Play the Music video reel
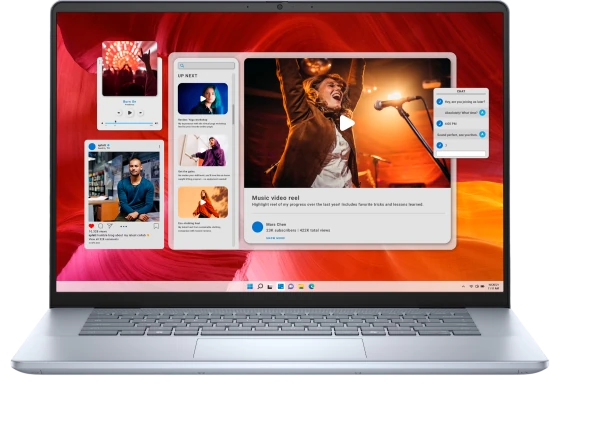Viewport: 600px width, 421px height. tap(347, 123)
